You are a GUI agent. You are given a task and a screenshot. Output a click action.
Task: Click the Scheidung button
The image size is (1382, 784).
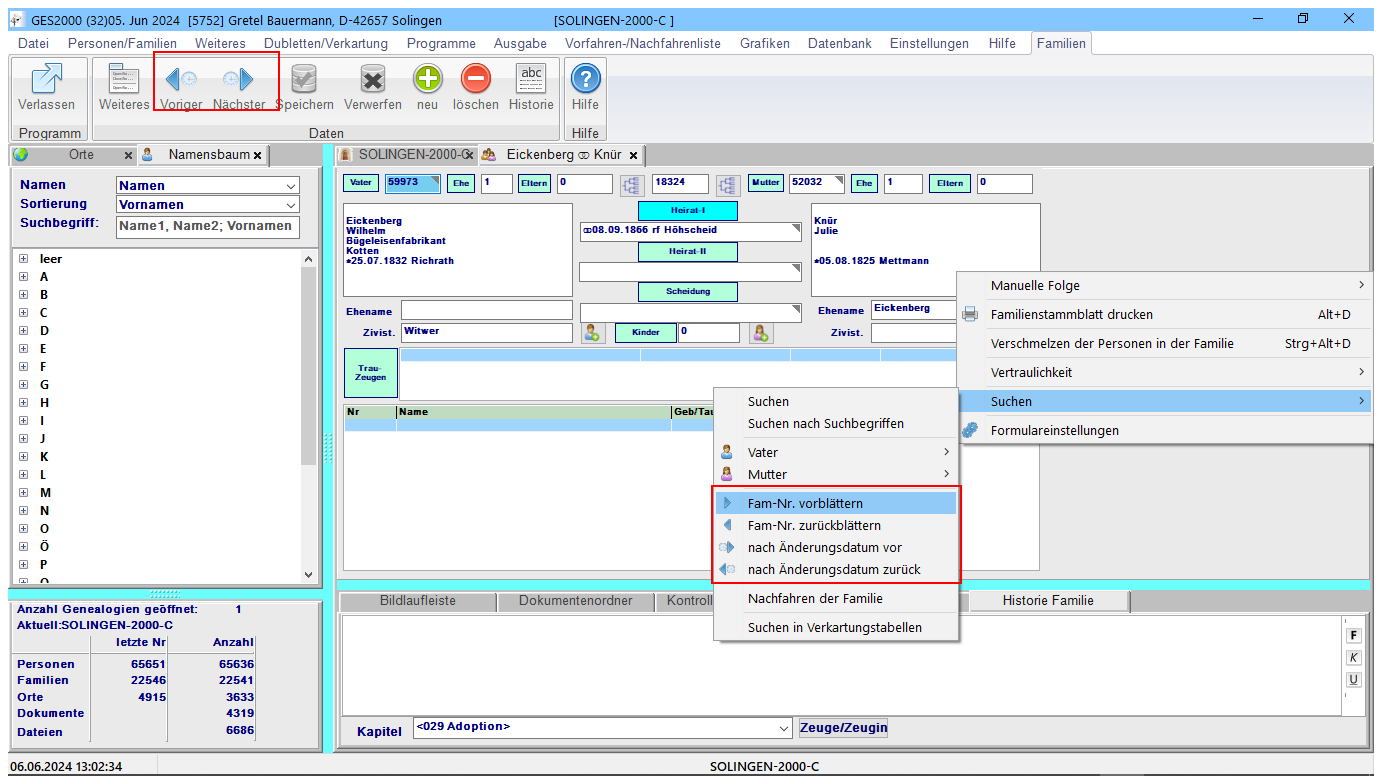pyautogui.click(x=688, y=292)
